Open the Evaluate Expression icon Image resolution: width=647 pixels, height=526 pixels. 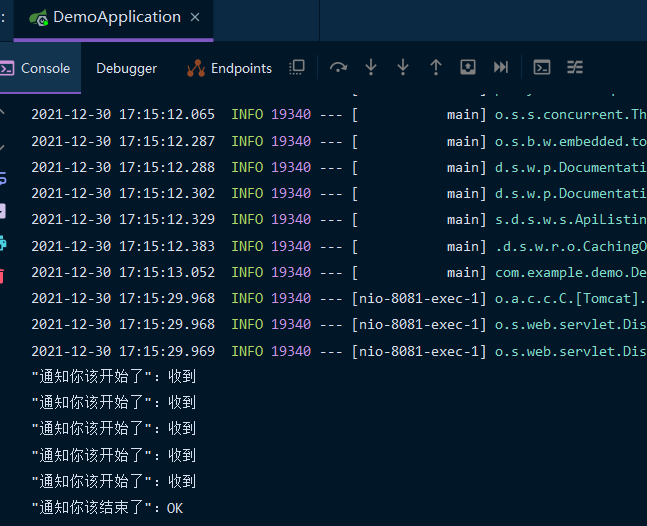(x=542, y=67)
